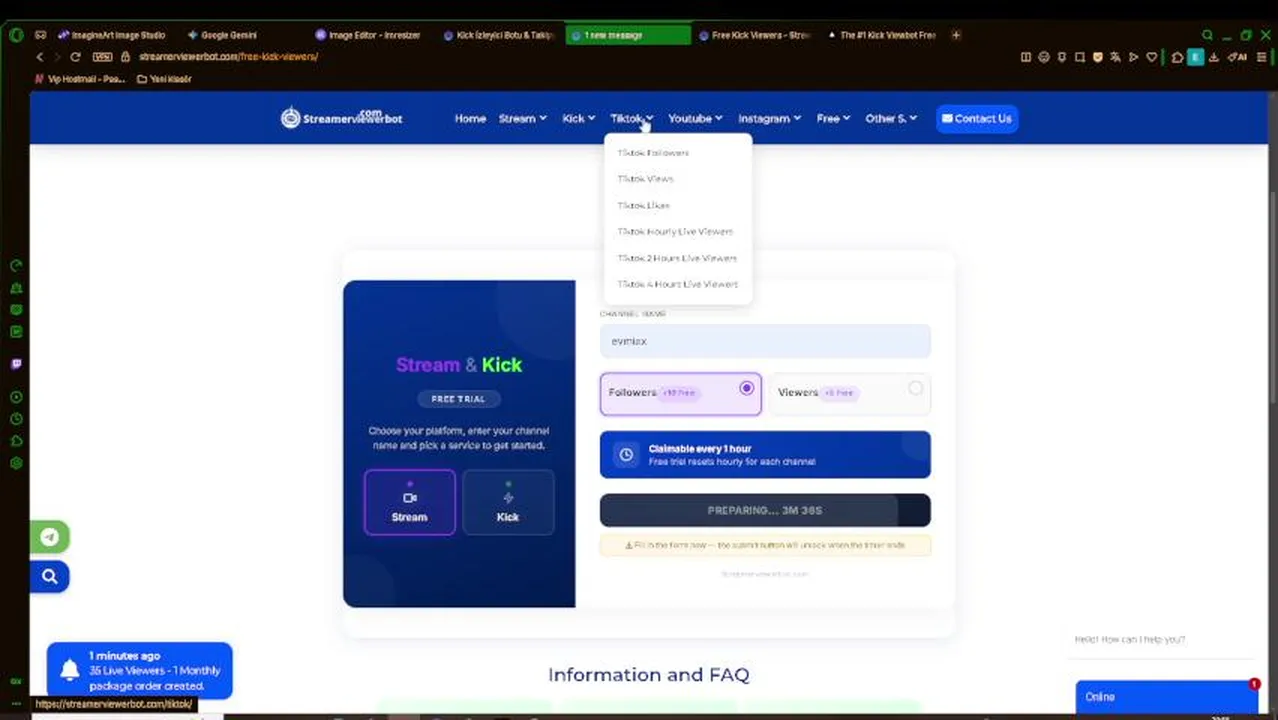
Task: Click the Preparing countdown button
Action: (x=765, y=510)
